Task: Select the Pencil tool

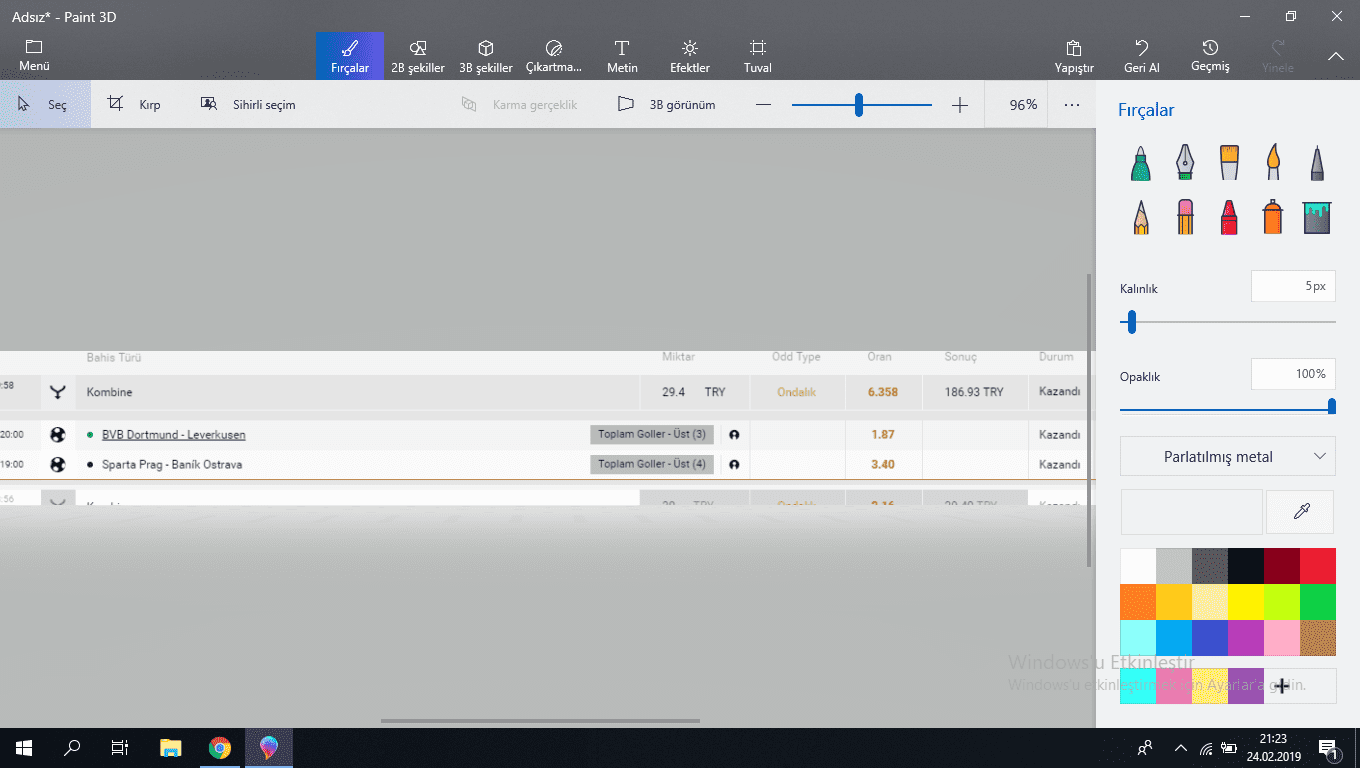Action: click(1141, 217)
